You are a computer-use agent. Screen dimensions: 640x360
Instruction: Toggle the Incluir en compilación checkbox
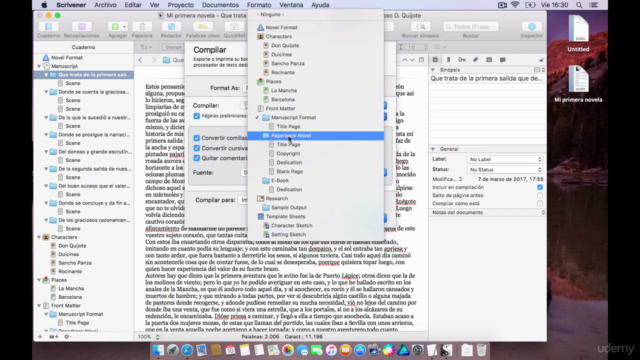pos(540,187)
